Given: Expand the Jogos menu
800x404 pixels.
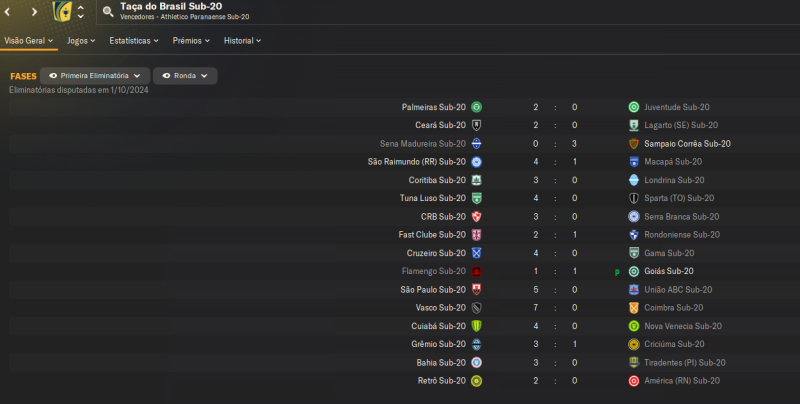Looking at the screenshot, I should coord(81,41).
